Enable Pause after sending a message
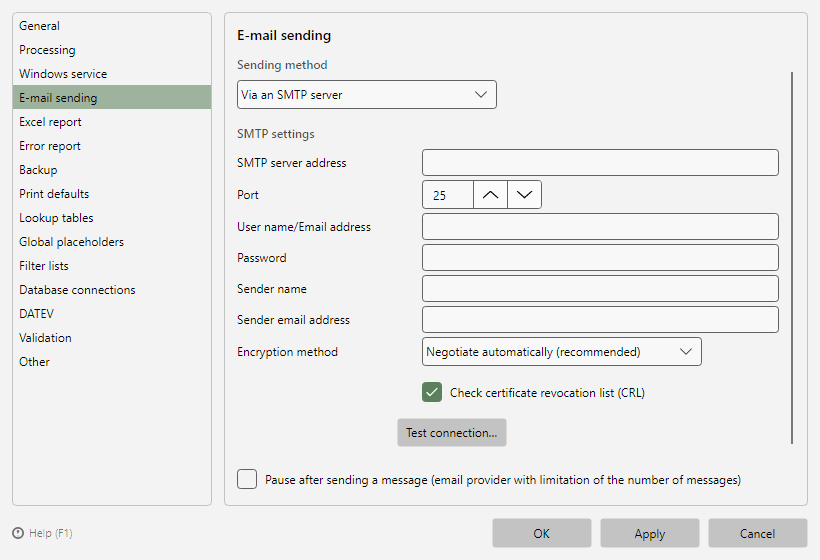This screenshot has width=820, height=560. point(247,479)
